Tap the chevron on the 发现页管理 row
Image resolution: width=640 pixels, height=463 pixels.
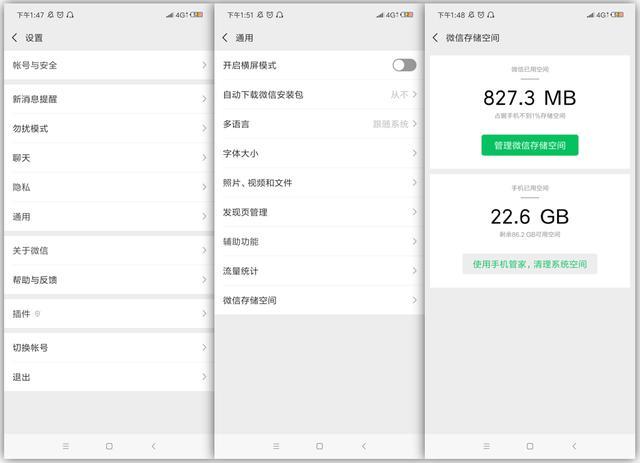pos(415,212)
